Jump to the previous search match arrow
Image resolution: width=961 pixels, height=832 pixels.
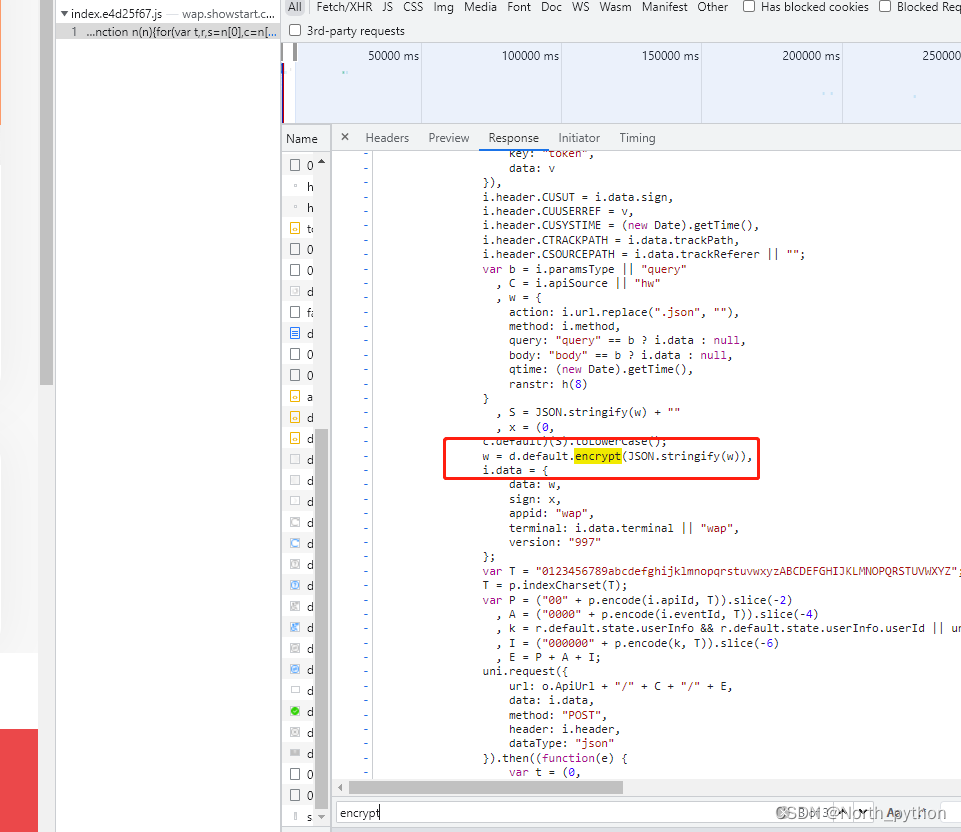coord(843,812)
